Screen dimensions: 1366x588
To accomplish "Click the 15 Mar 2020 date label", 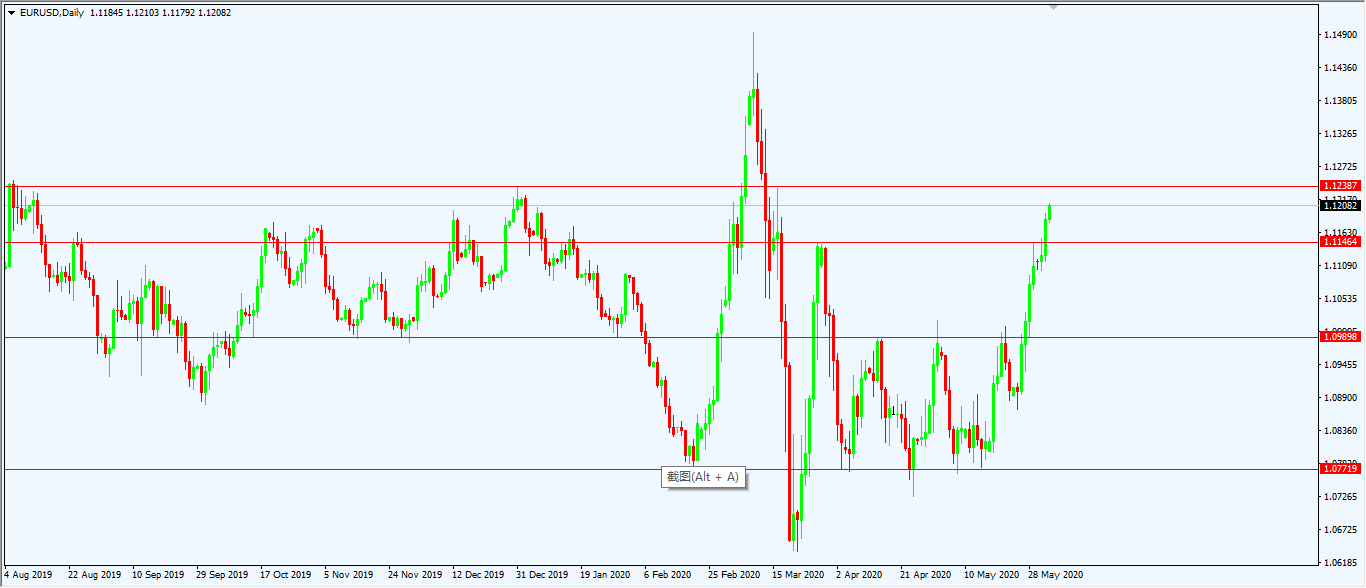I will point(798,575).
